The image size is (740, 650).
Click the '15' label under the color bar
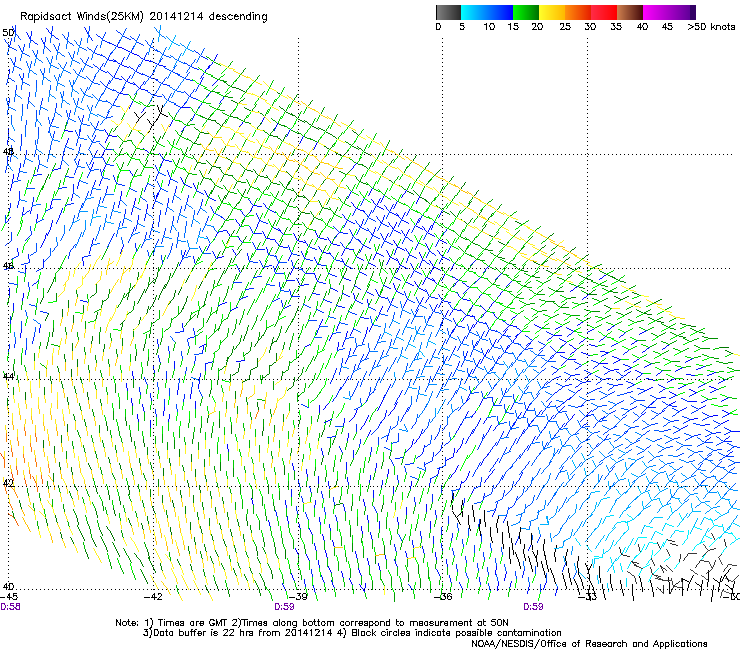point(513,27)
